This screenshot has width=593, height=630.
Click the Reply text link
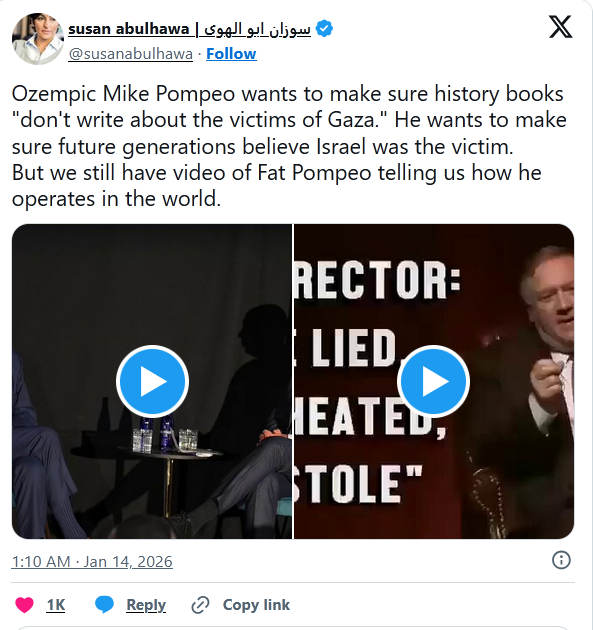pos(146,605)
